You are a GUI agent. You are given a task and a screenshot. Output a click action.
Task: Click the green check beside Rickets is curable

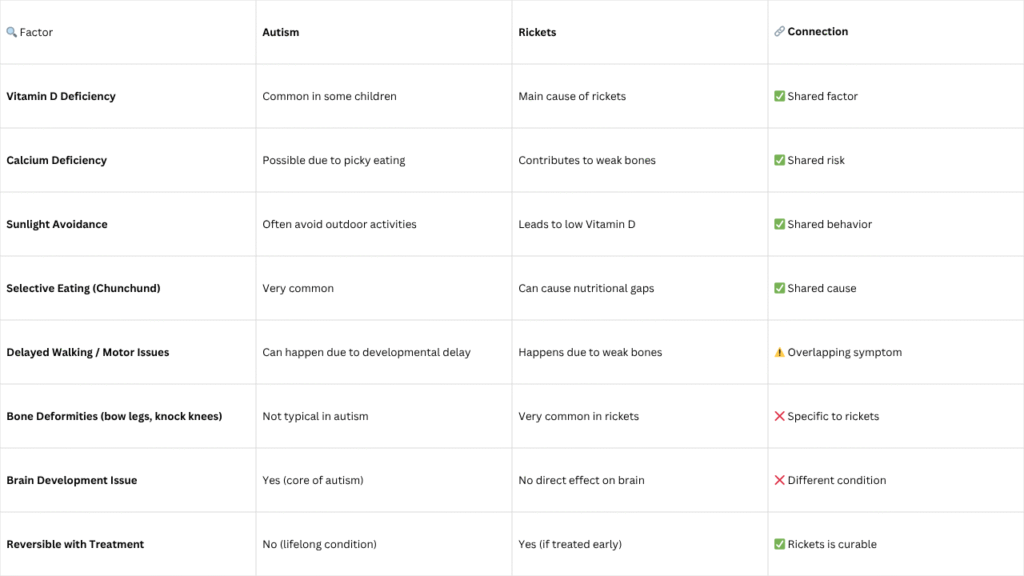pyautogui.click(x=779, y=544)
